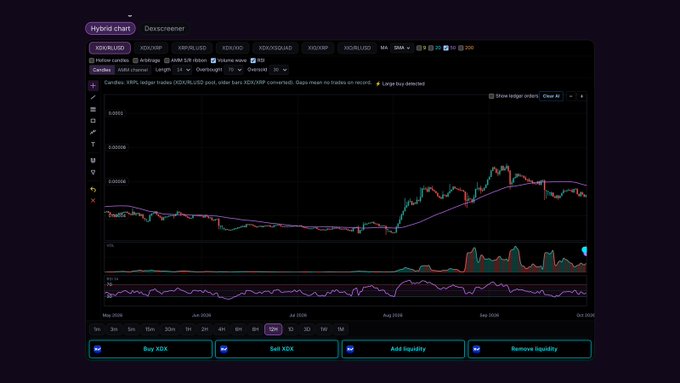Select the XIO/RLUSD pair tab

[357, 48]
